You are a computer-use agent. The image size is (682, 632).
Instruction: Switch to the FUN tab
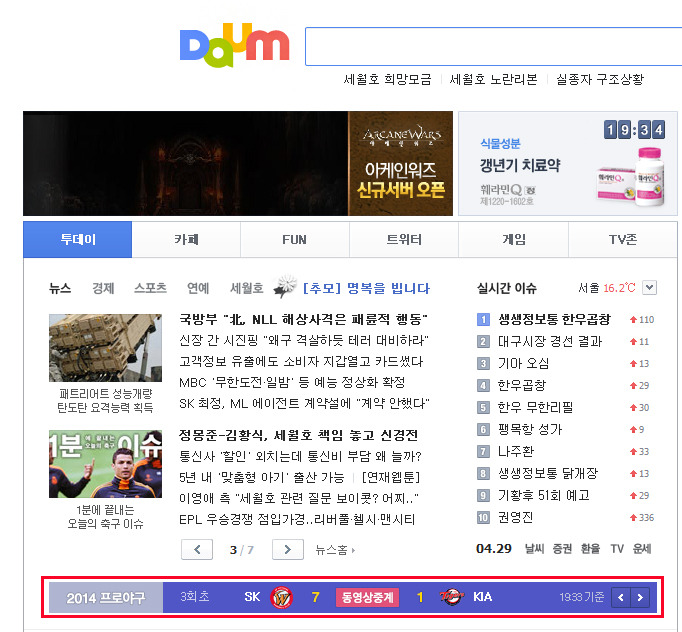coord(294,239)
